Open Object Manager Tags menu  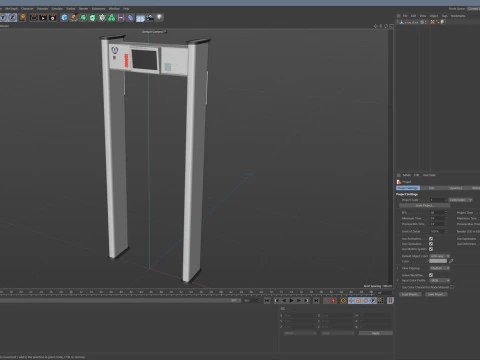coord(444,16)
